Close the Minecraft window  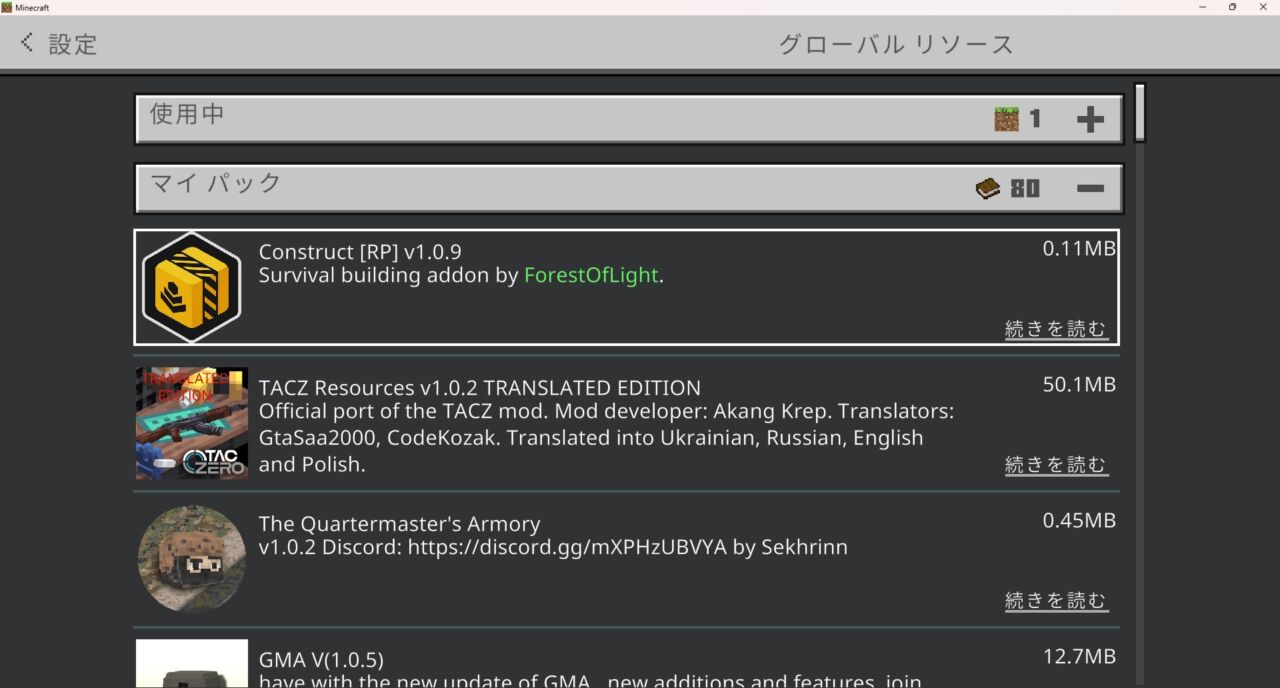pos(1263,7)
